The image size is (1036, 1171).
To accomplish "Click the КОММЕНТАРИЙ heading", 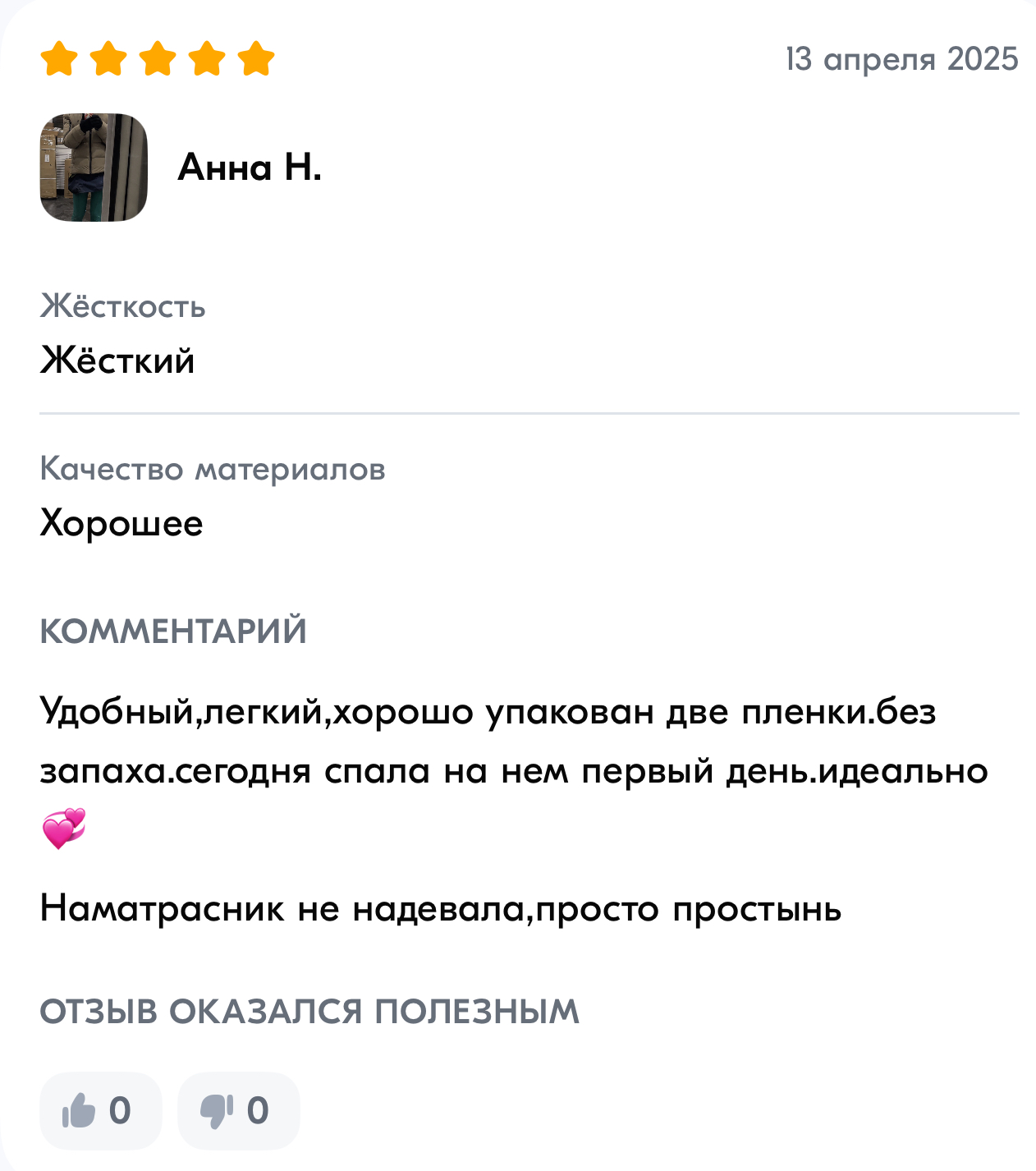I will pos(173,631).
